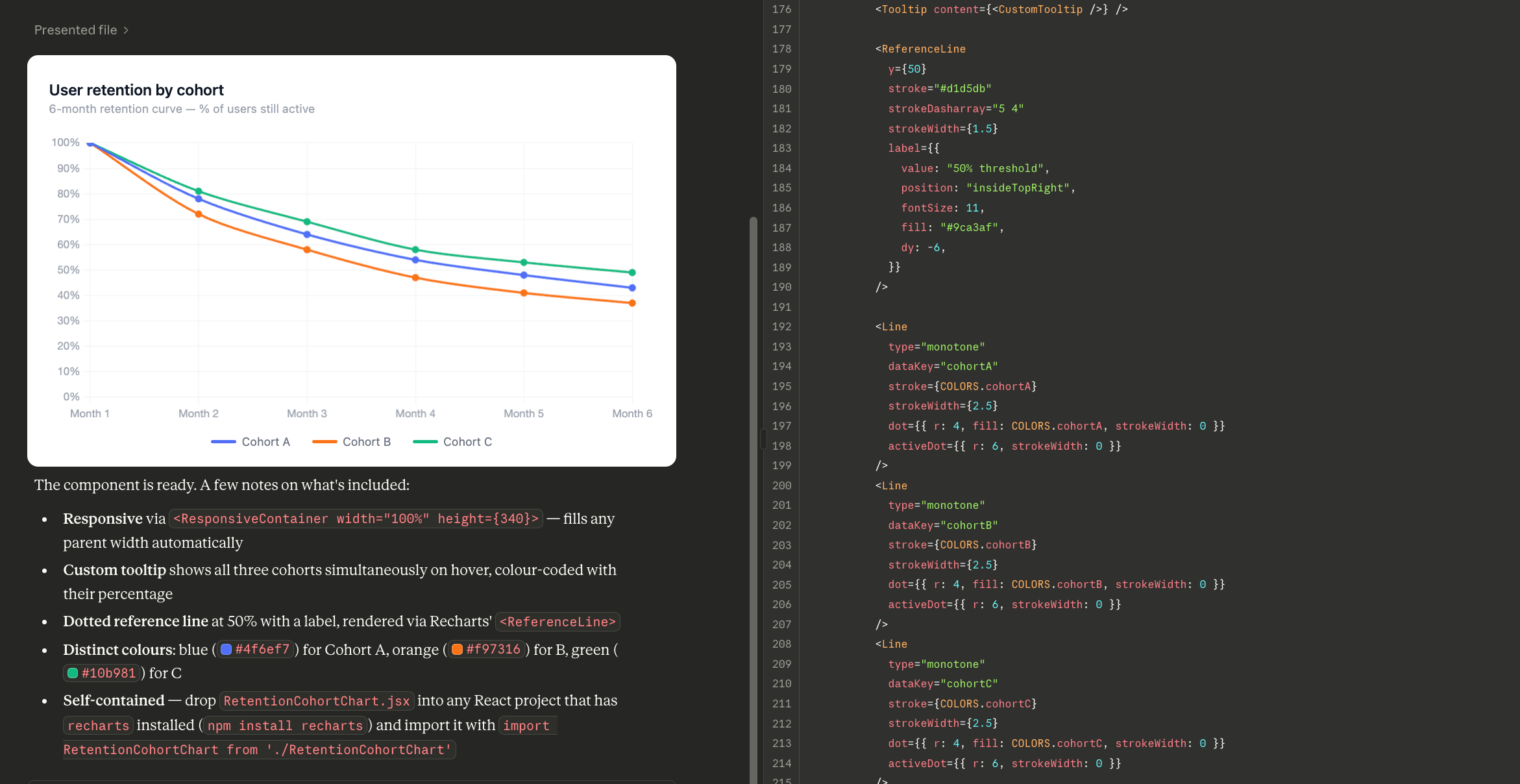Expand the "Presented file" breadcrumb chevron
1520x784 pixels.
point(125,30)
